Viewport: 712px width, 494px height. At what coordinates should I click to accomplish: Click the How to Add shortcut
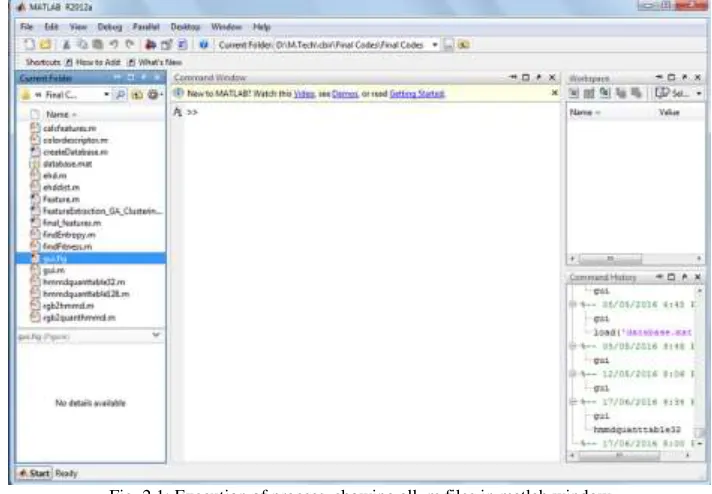93,62
